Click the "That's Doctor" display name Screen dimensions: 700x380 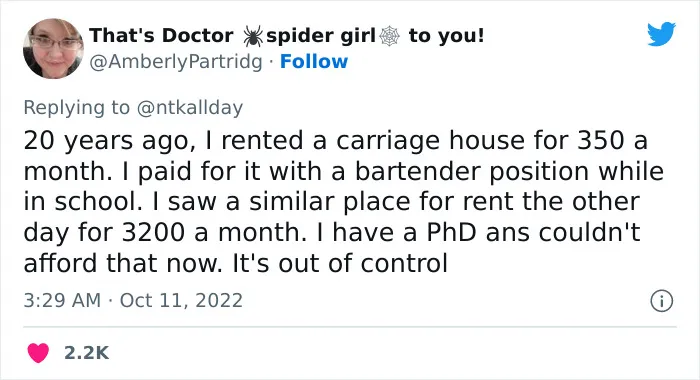click(161, 35)
